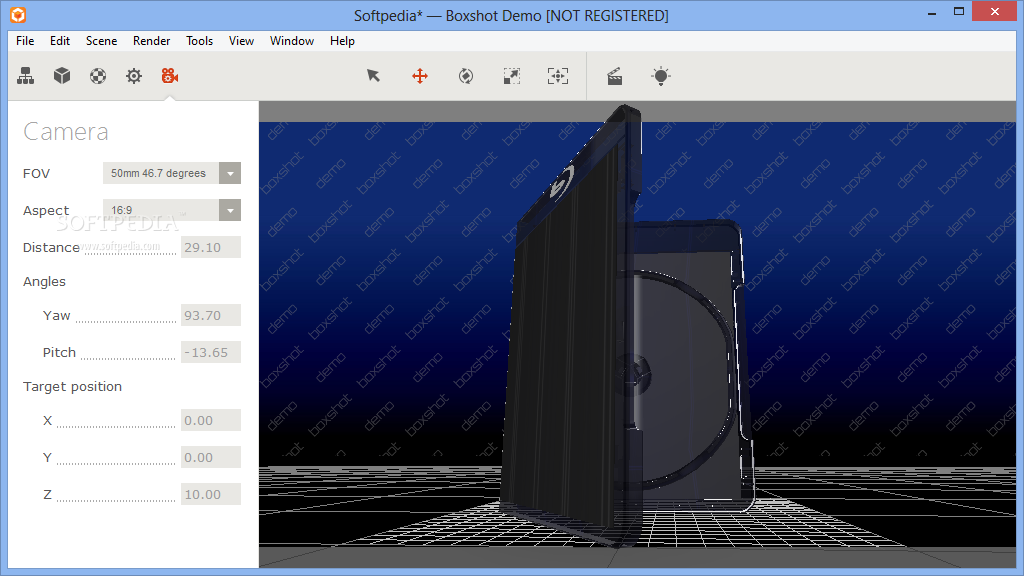The height and width of the screenshot is (576, 1024).
Task: Open the scene tree panel icon
Action: pos(25,76)
